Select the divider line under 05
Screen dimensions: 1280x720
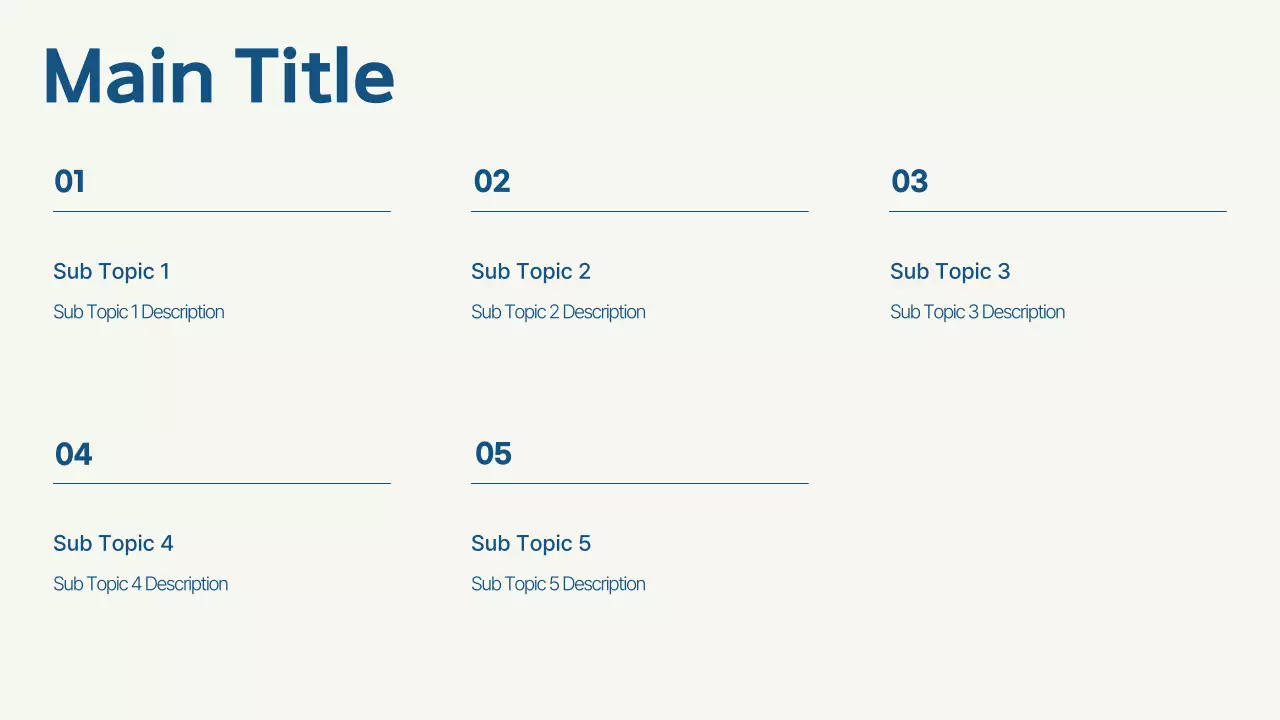[639, 483]
